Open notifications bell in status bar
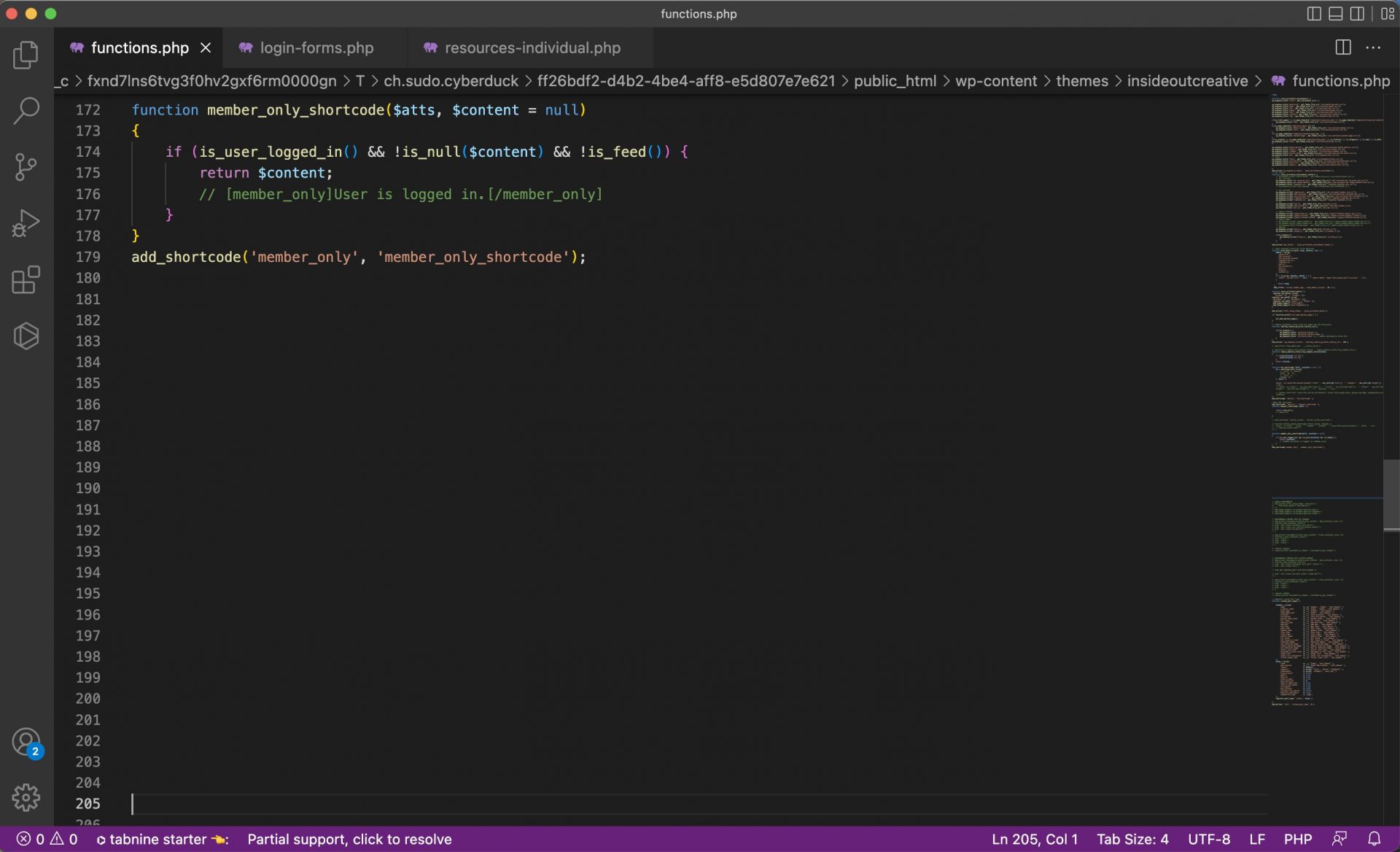Screen dimensions: 1400x852 (1374, 839)
